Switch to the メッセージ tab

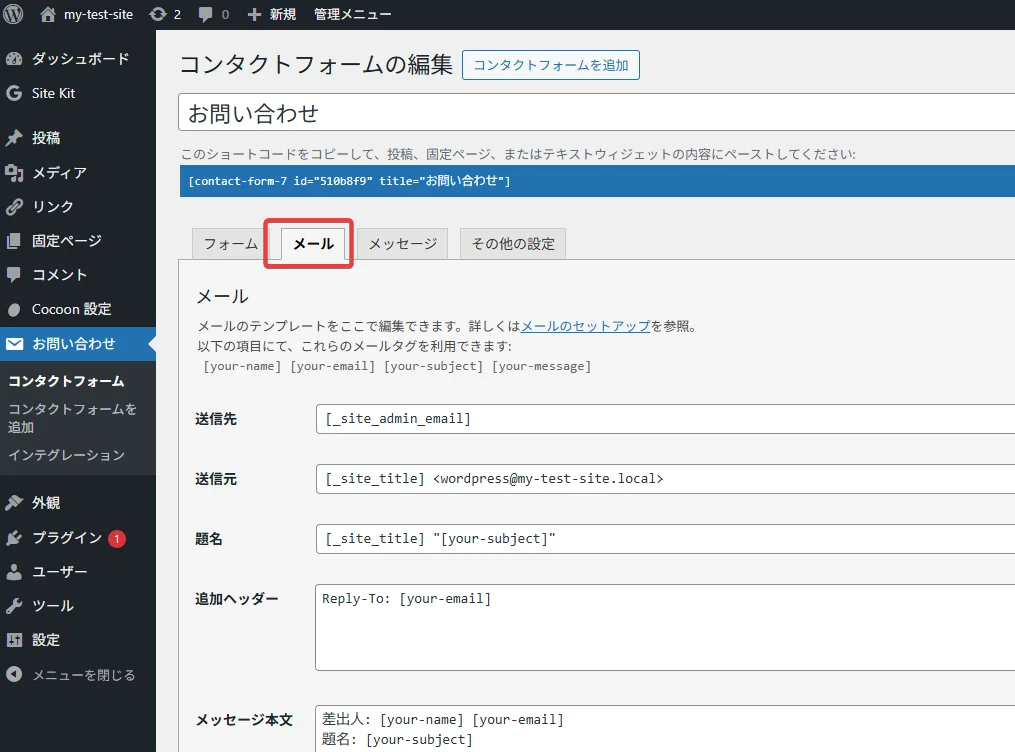pyautogui.click(x=403, y=244)
